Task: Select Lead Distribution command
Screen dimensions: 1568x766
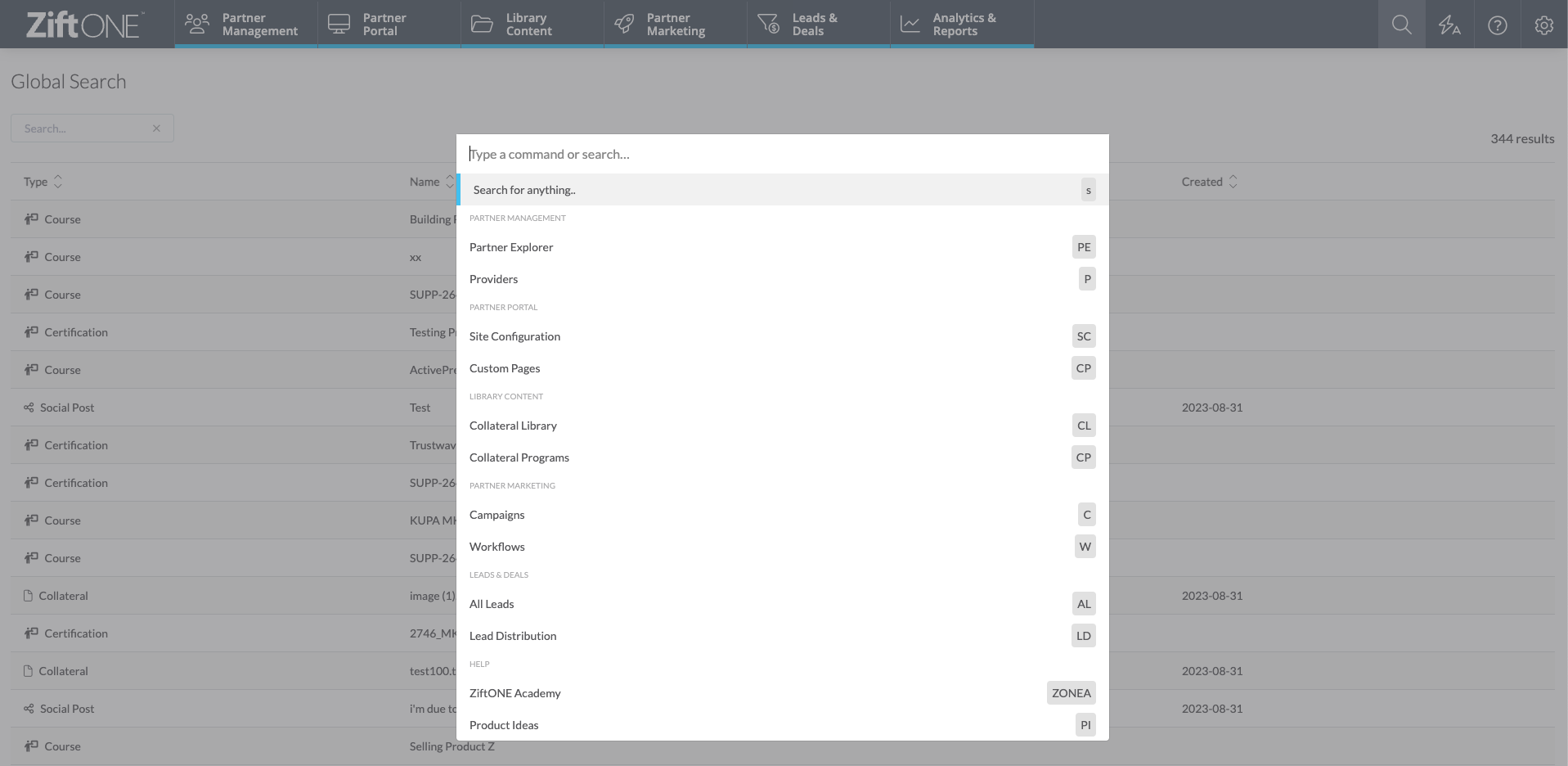Action: (x=783, y=636)
